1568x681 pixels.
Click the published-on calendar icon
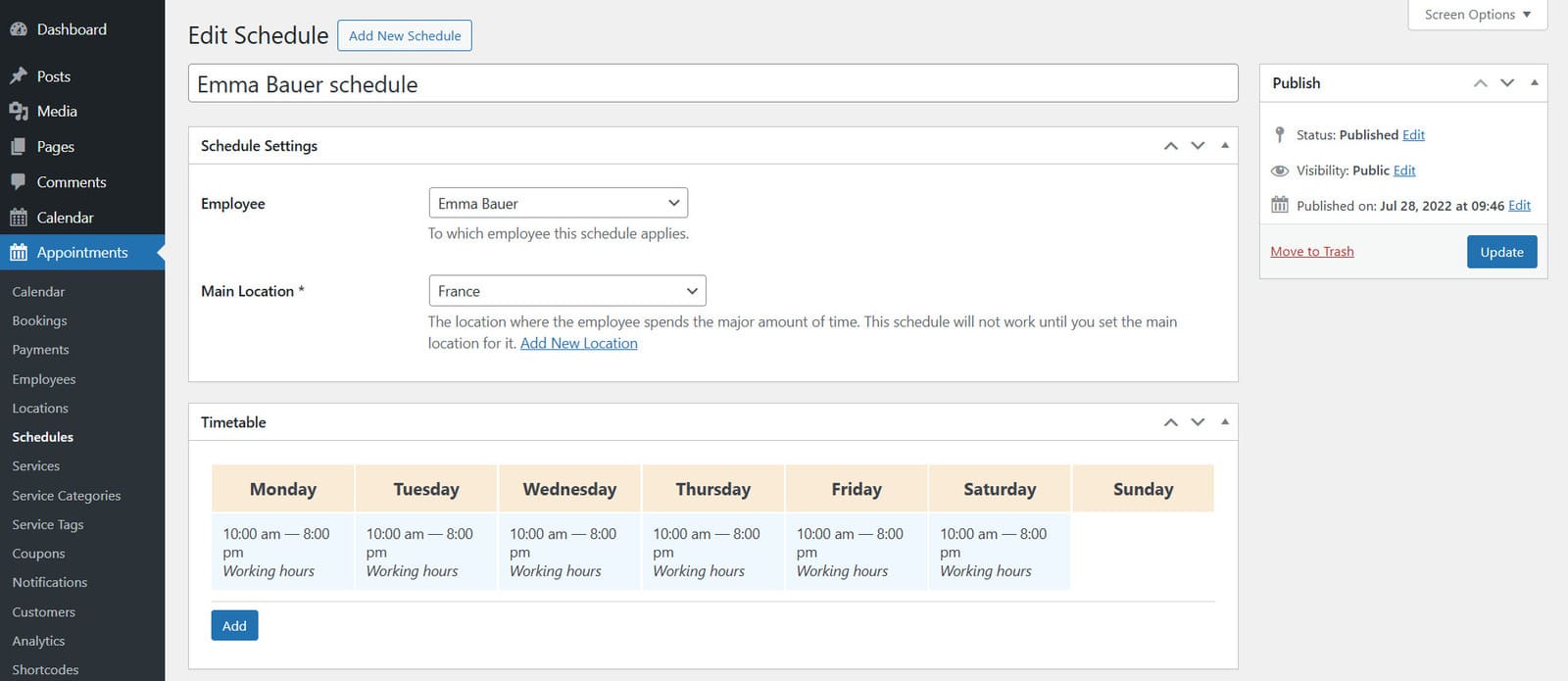click(x=1280, y=205)
